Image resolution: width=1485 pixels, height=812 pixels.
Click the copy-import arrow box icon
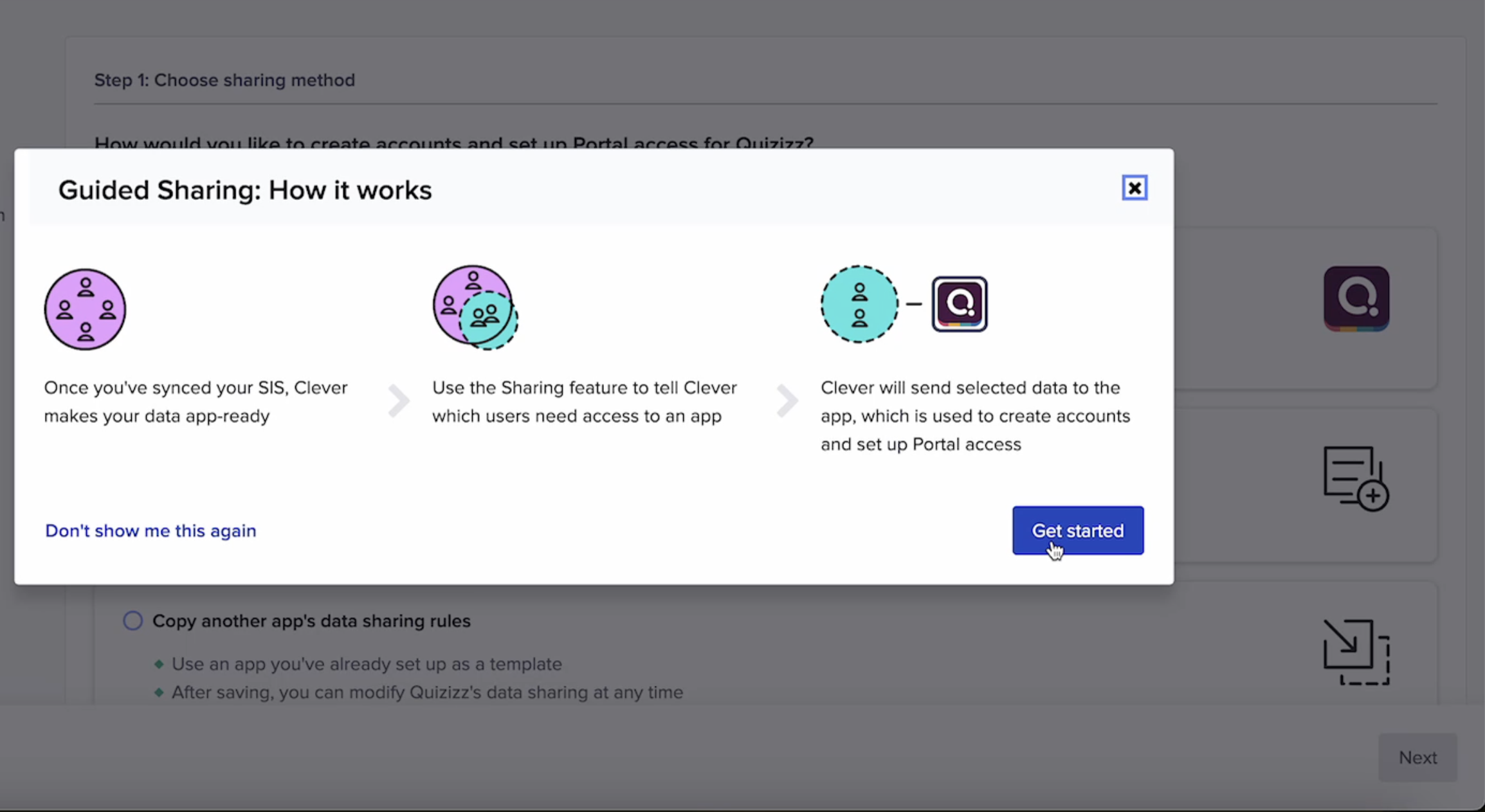click(1356, 652)
